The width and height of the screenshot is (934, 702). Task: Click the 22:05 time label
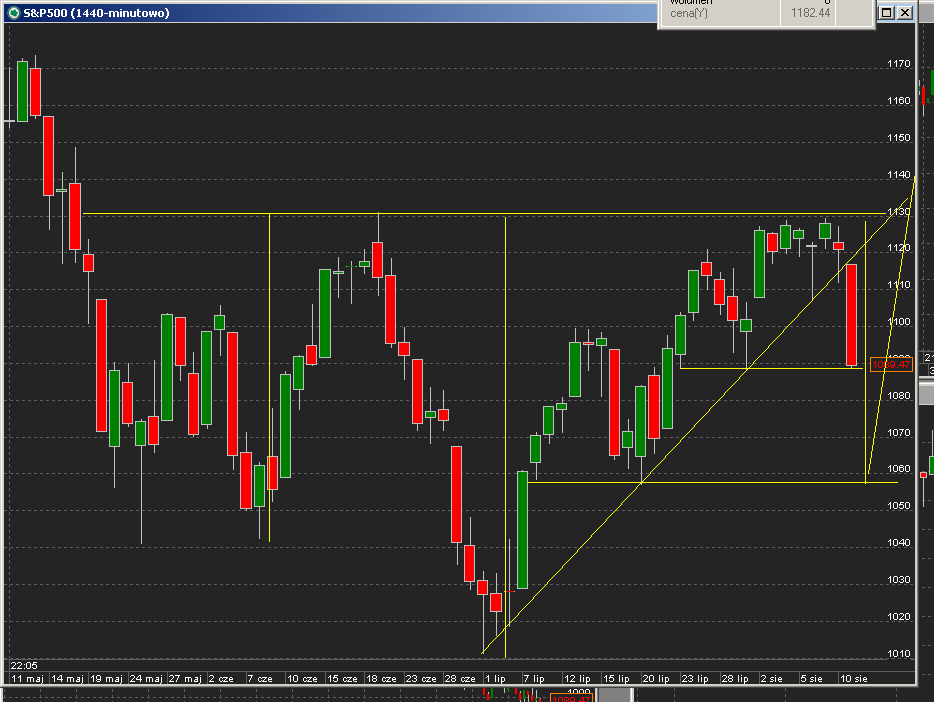pos(24,665)
